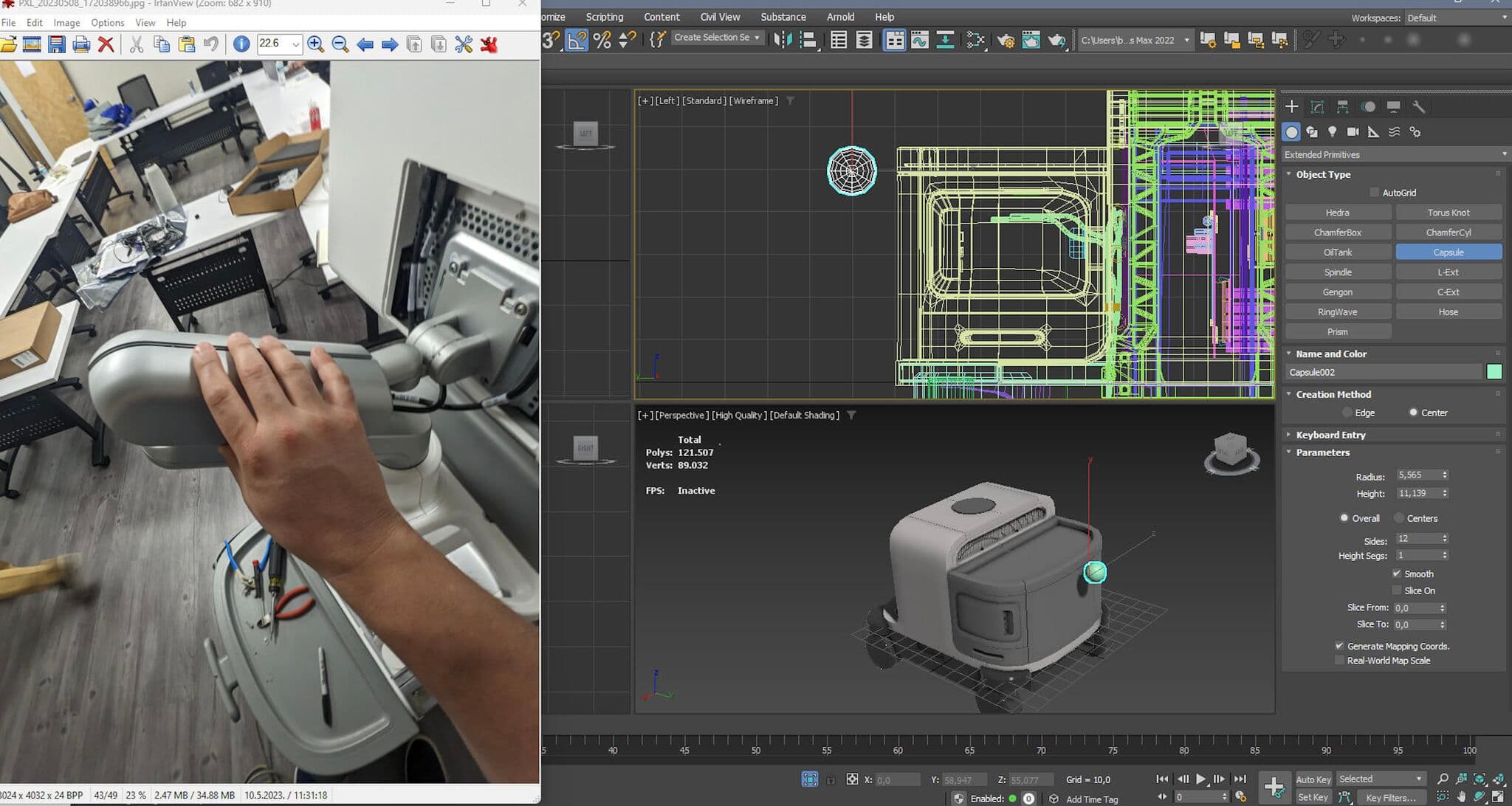1512x806 pixels.
Task: Click the Torus Knot object button
Action: [1448, 213]
